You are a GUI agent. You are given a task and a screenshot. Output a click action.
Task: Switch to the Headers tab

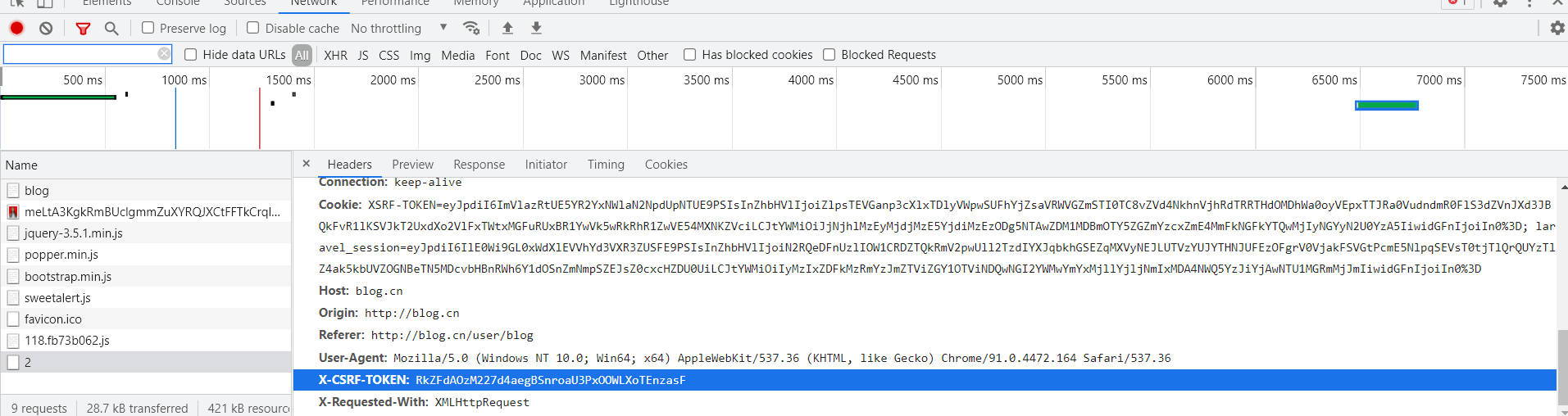pos(350,165)
